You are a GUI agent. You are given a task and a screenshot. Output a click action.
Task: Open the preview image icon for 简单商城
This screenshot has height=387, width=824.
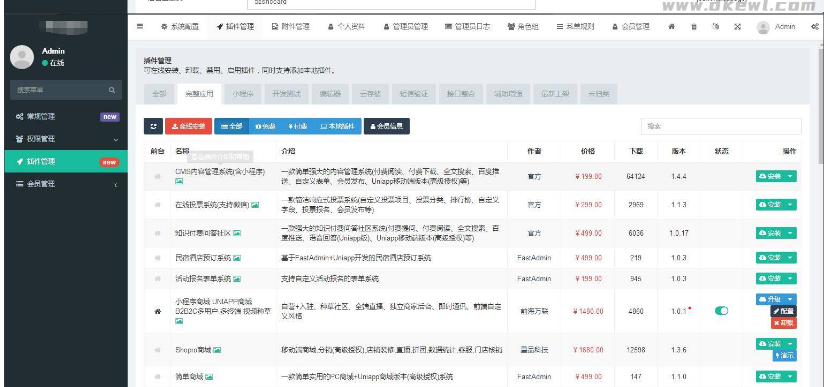[209, 376]
